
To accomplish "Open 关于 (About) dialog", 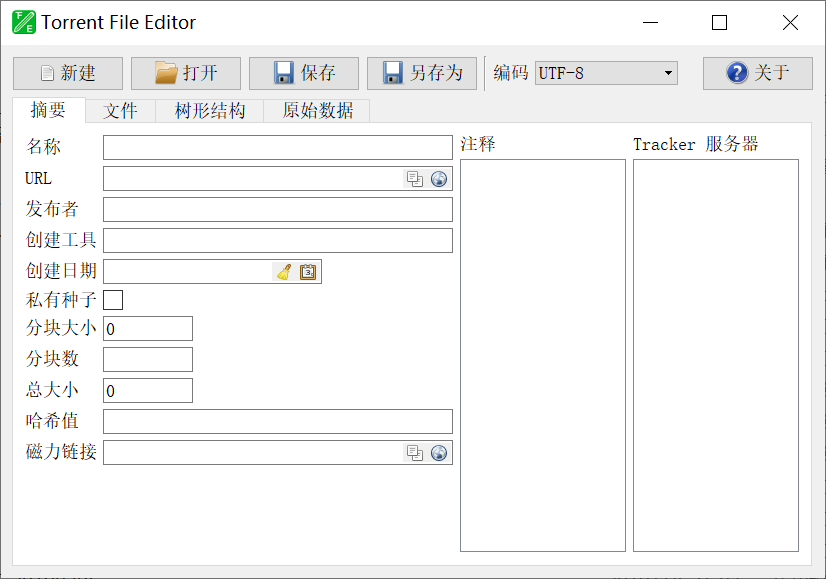I will click(x=758, y=73).
